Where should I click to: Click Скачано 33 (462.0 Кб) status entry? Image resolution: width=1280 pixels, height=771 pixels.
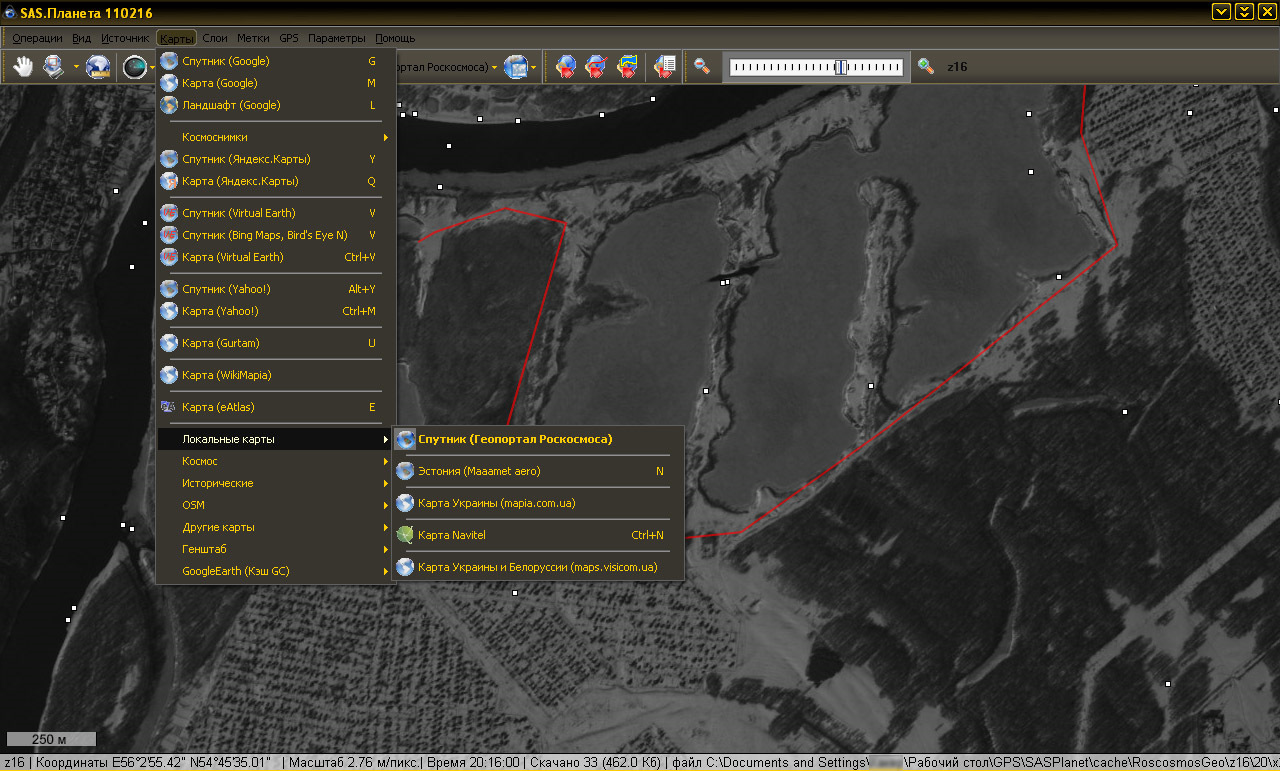click(x=595, y=763)
